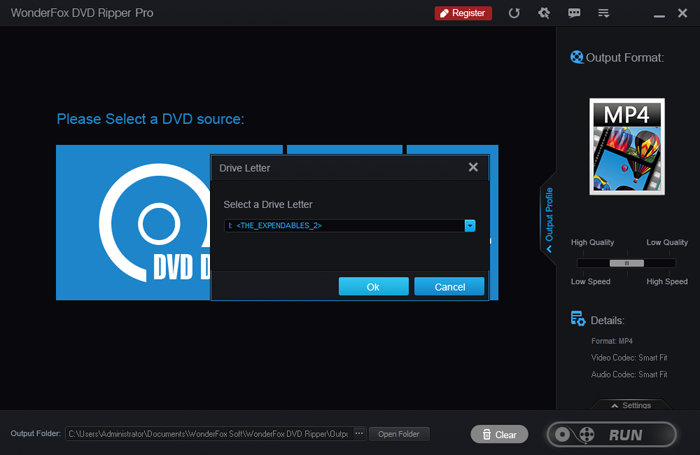Confirm with the Ok button
This screenshot has height=455, width=700.
click(x=373, y=286)
